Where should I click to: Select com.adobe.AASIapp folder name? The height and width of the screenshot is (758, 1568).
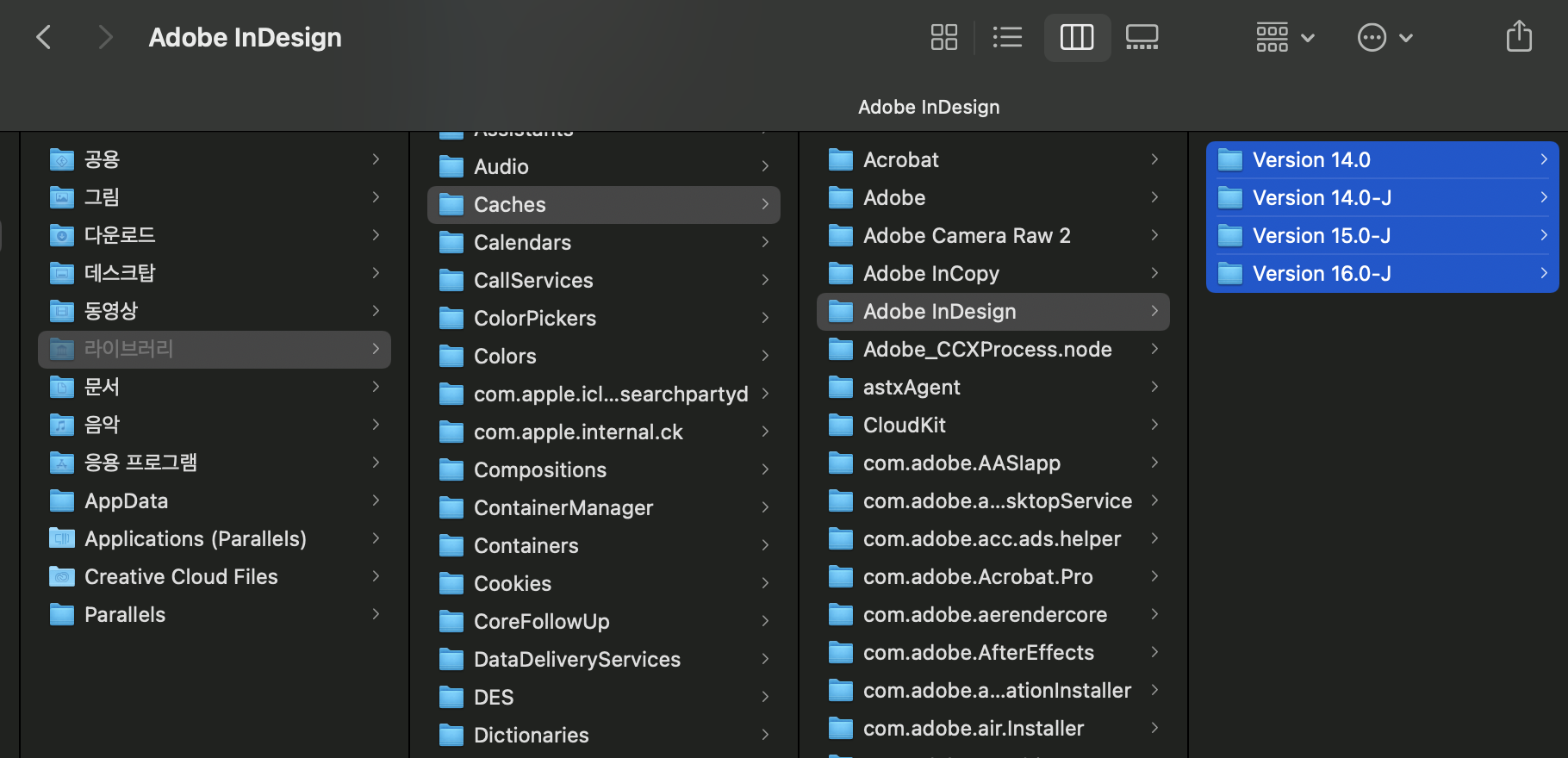(961, 463)
